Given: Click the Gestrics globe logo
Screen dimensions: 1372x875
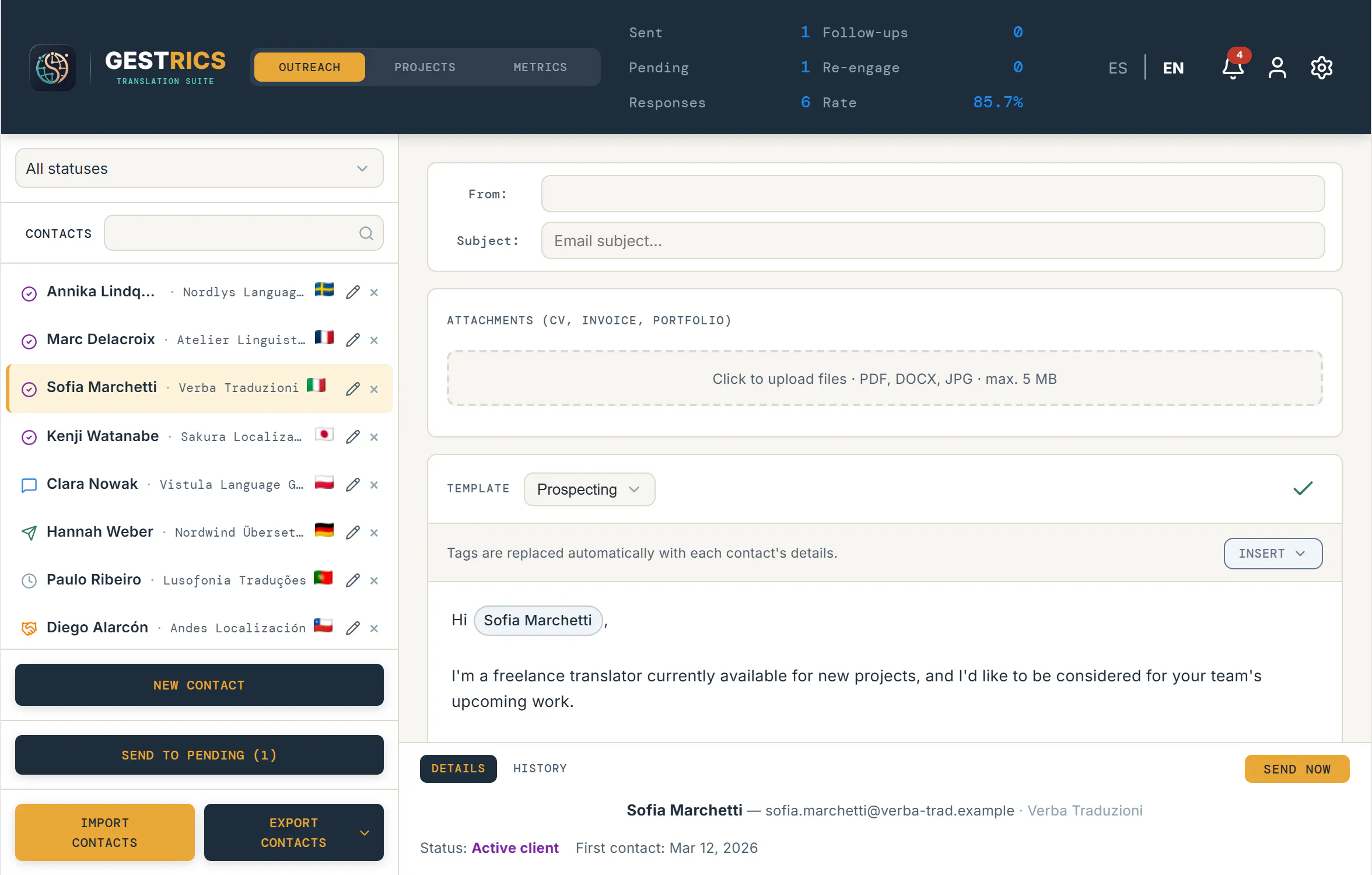Looking at the screenshot, I should [52, 68].
